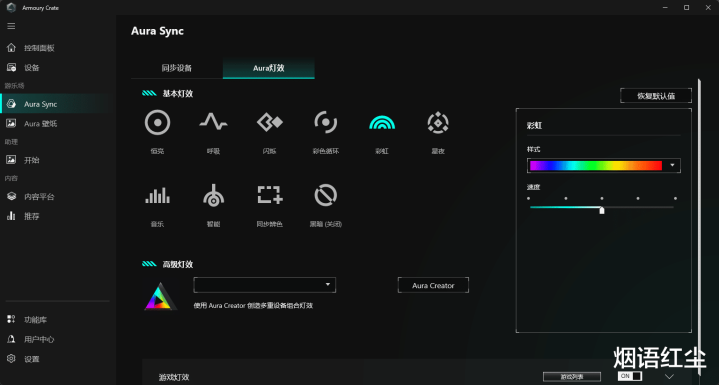This screenshot has height=385, width=719.
Task: Select the 恒亮 static lighting effect
Action: 157,123
